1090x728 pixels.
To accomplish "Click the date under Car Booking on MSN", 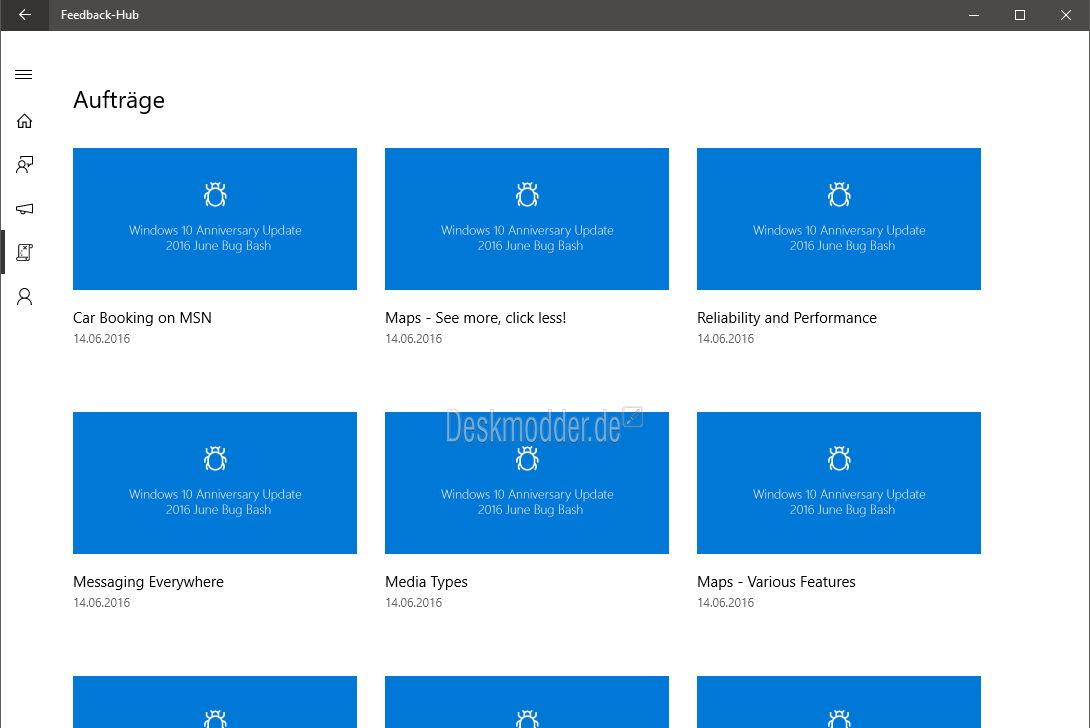I will tap(101, 339).
